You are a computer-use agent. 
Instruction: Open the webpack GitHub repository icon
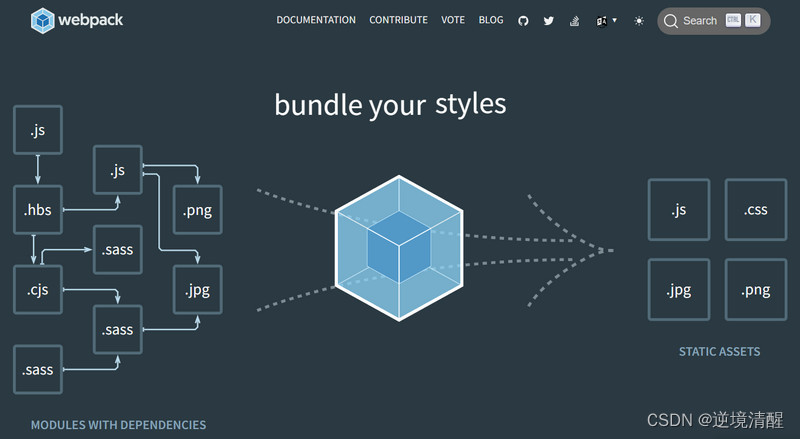[523, 21]
